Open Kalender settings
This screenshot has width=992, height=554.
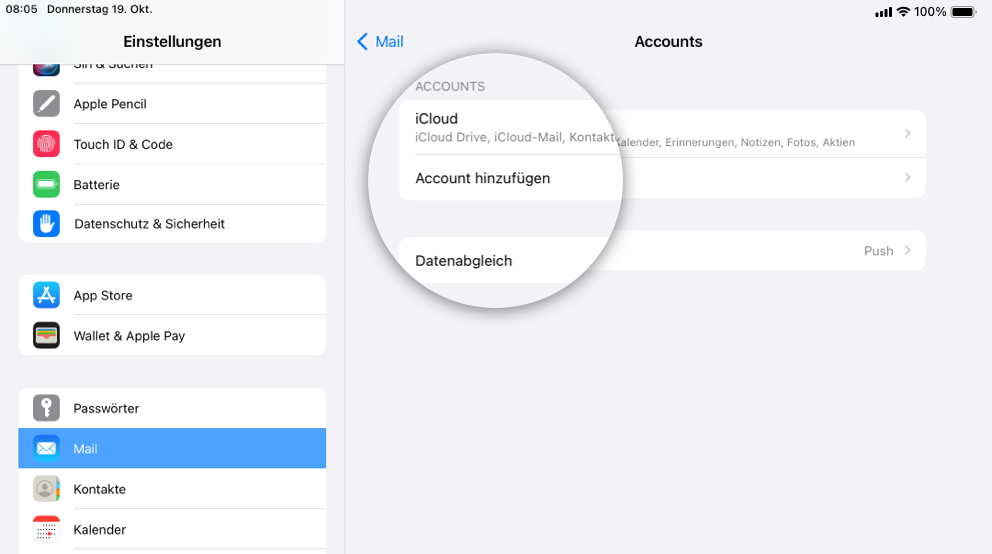172,530
